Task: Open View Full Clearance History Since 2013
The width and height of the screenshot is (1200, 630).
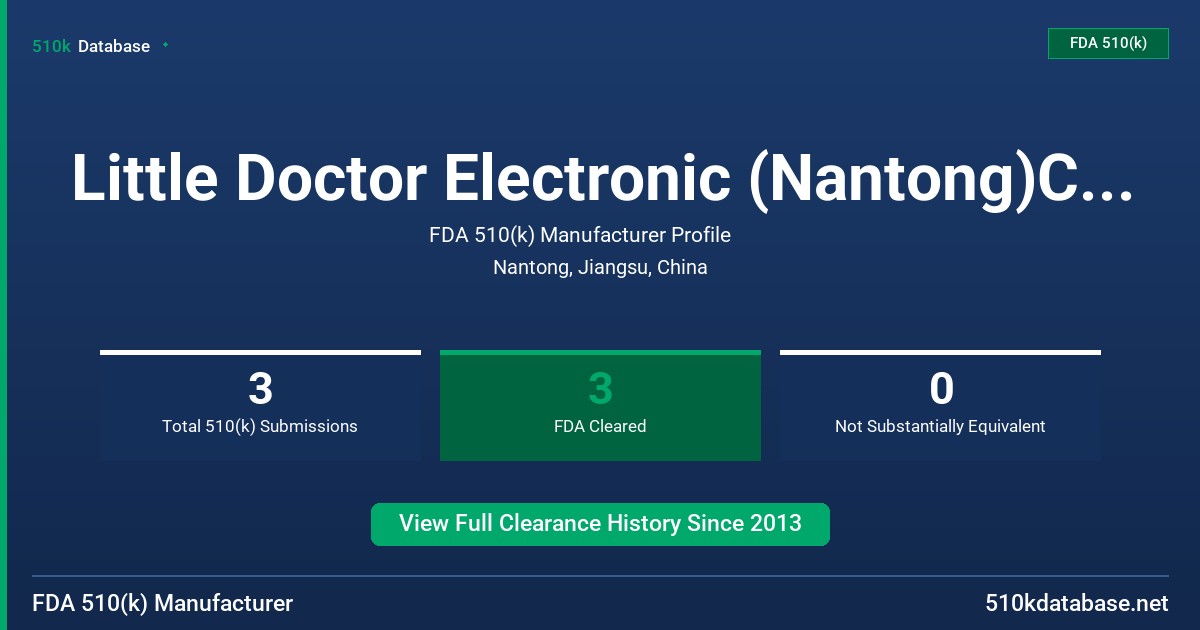Action: pyautogui.click(x=600, y=524)
